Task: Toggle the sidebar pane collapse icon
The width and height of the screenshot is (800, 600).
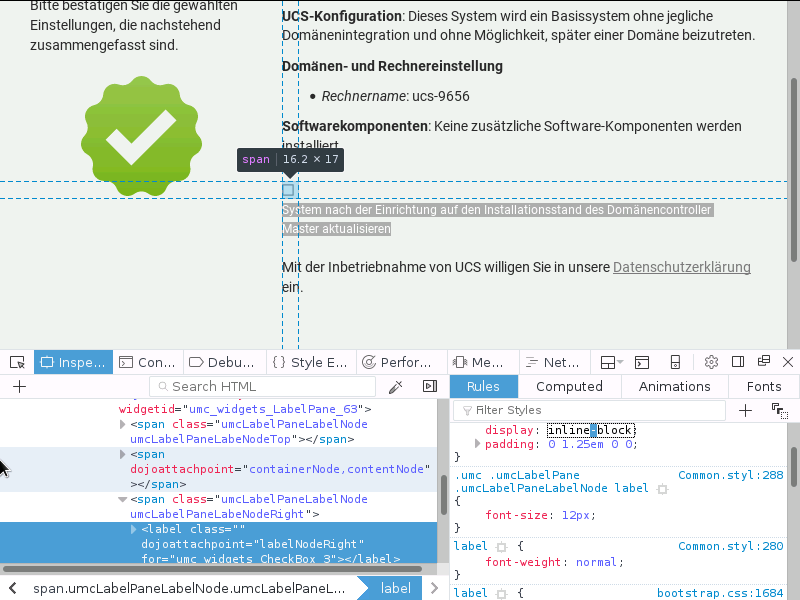Action: (x=430, y=386)
